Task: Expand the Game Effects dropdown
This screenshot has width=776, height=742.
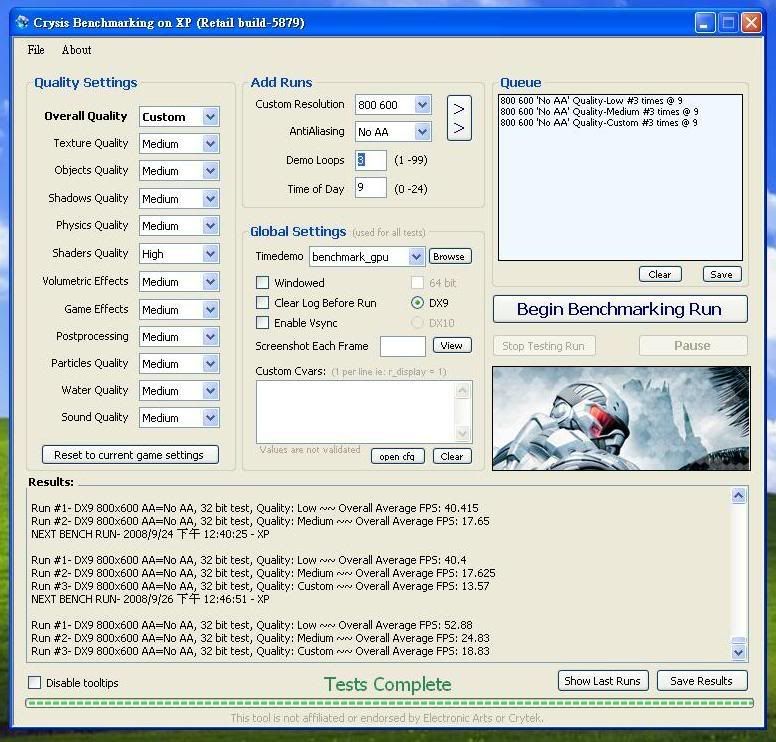Action: (x=211, y=310)
